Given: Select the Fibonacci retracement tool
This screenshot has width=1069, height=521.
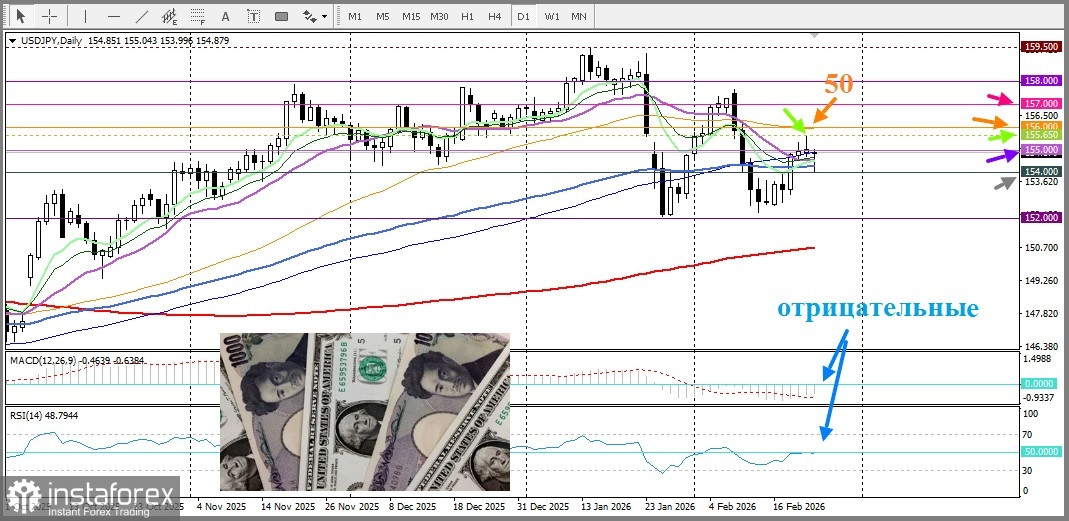Looking at the screenshot, I should coord(198,16).
